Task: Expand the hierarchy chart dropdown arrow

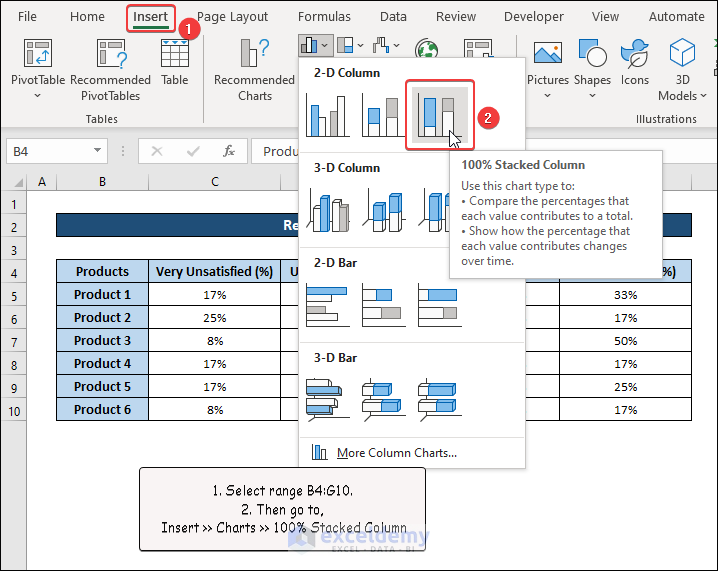Action: (x=360, y=45)
